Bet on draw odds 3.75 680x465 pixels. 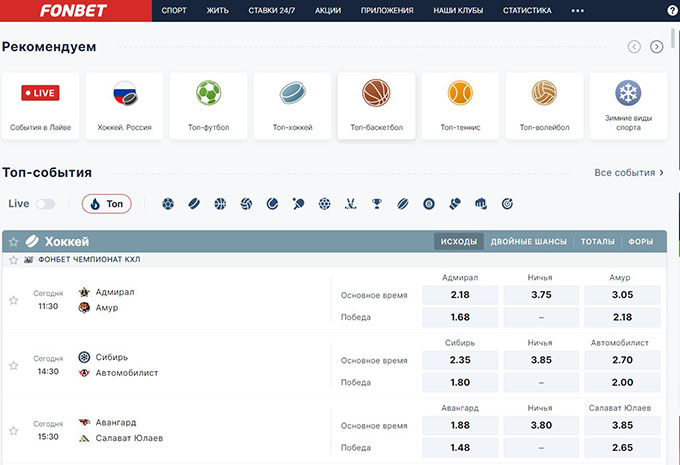click(541, 295)
